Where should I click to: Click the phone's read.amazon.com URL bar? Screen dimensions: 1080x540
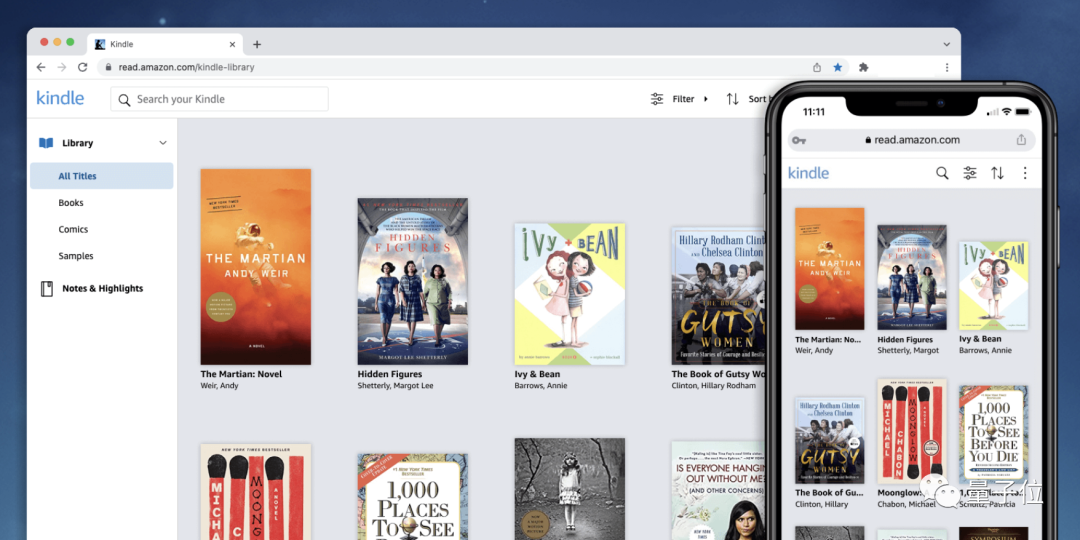tap(911, 140)
